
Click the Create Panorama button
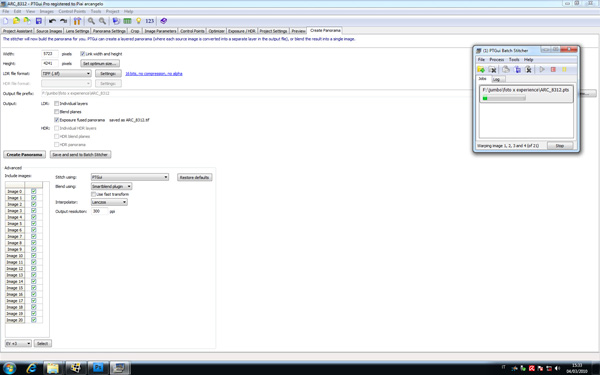click(x=24, y=155)
